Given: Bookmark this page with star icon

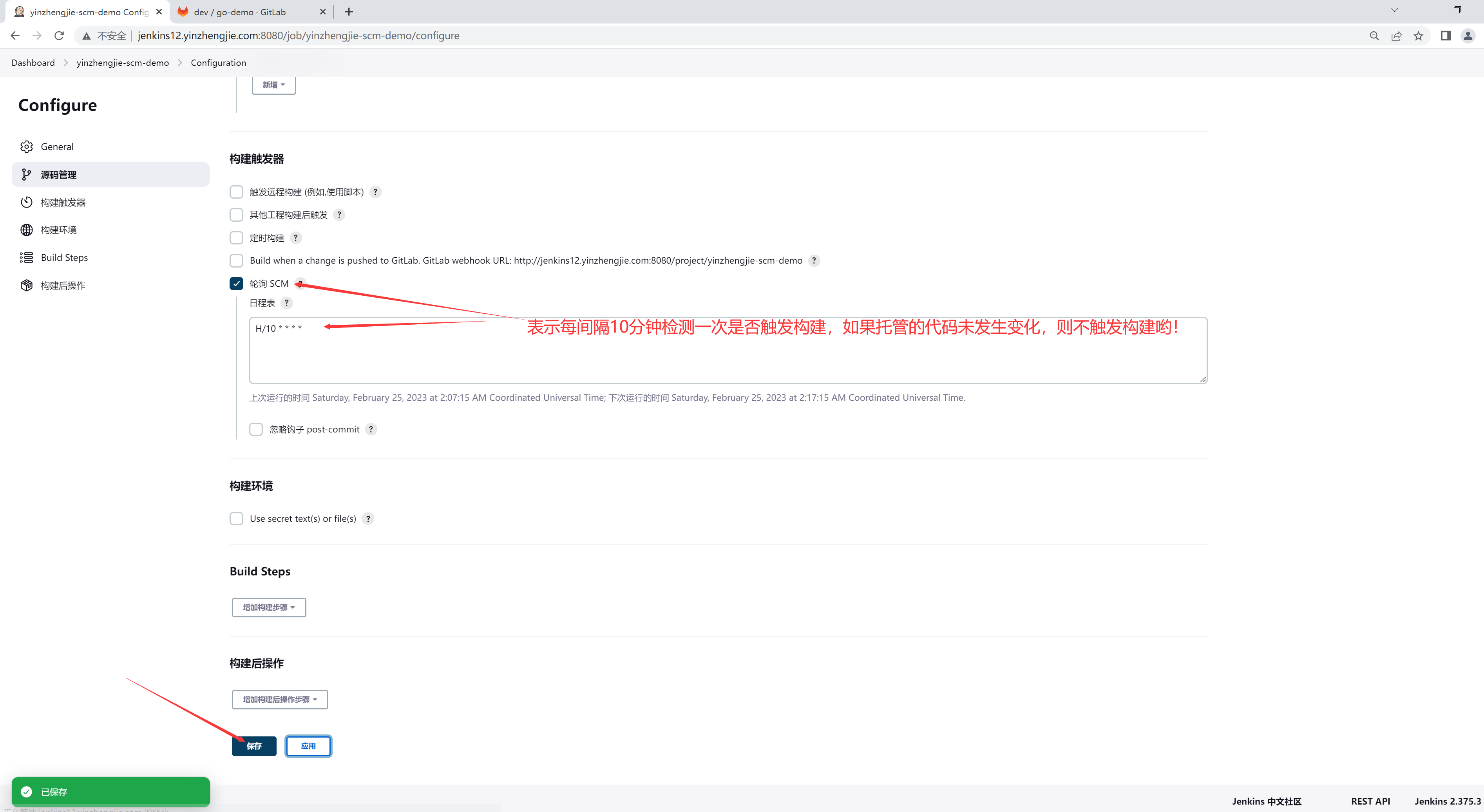Looking at the screenshot, I should click(1418, 36).
